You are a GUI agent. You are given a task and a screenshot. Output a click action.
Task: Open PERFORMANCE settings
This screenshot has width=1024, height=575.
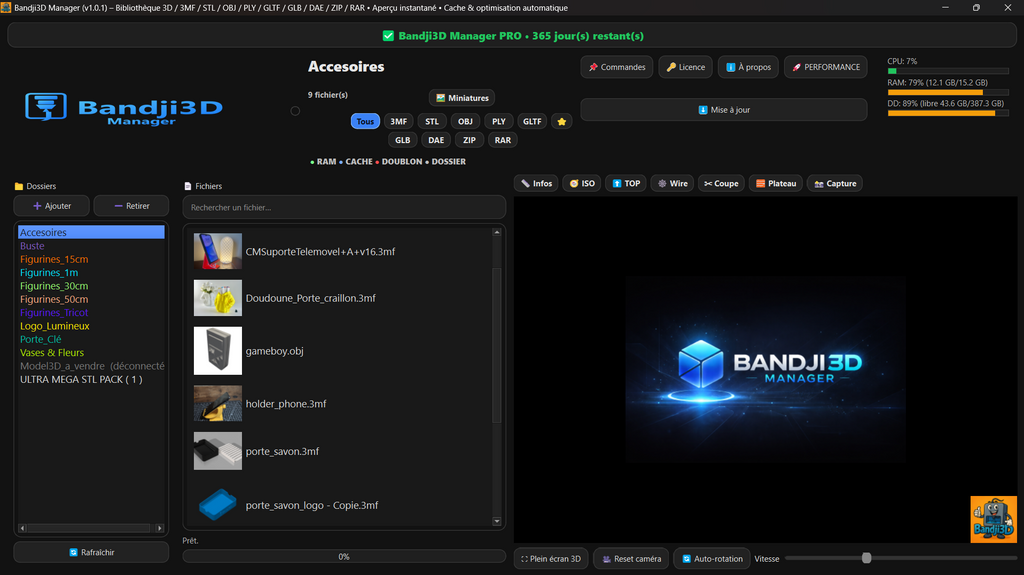click(825, 67)
